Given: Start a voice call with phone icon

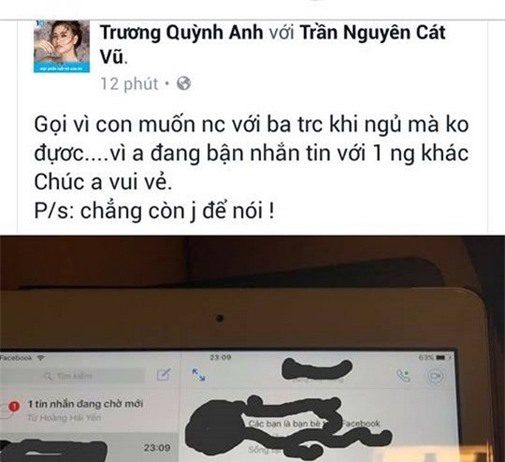Looking at the screenshot, I should pos(403,376).
